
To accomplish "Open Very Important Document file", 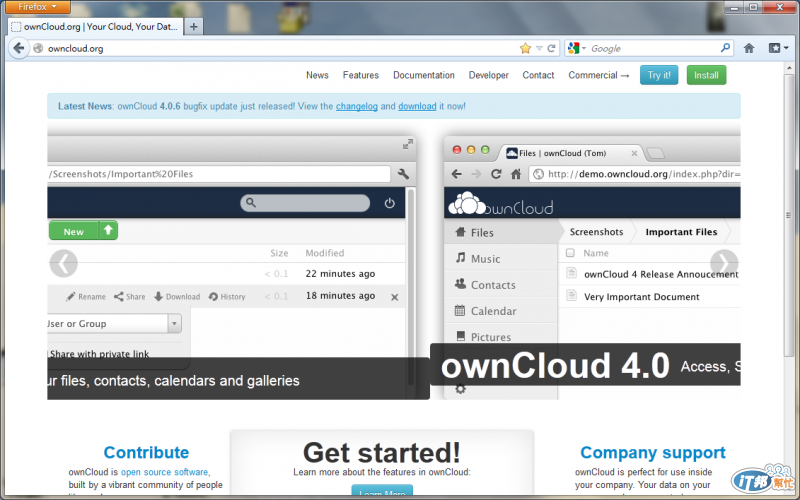I will click(641, 296).
